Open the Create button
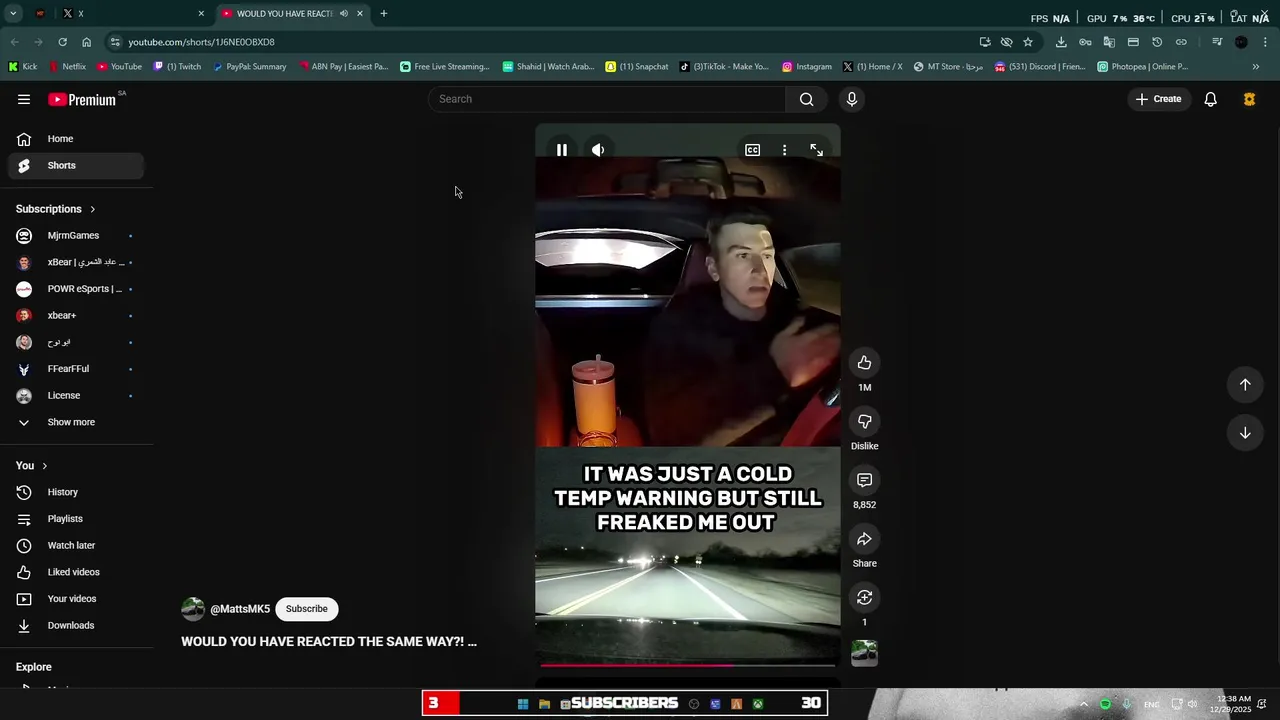 [x=1158, y=99]
